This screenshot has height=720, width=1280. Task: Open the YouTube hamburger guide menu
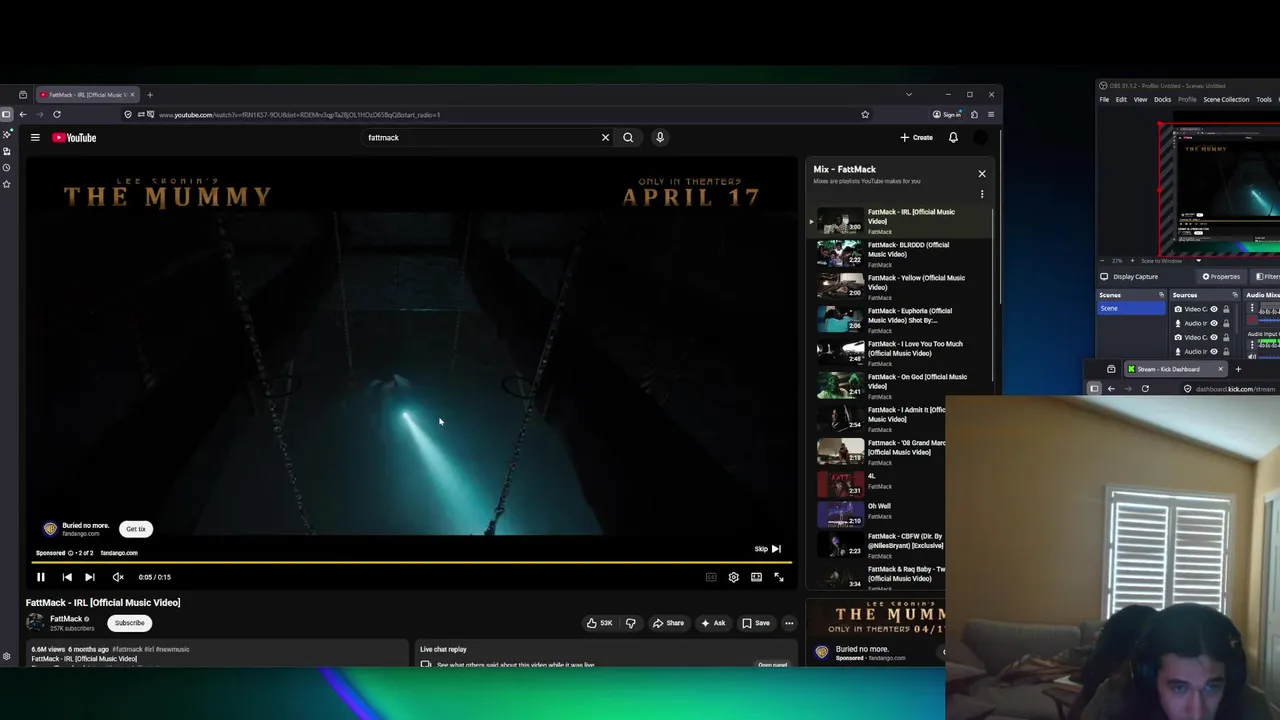coord(35,138)
